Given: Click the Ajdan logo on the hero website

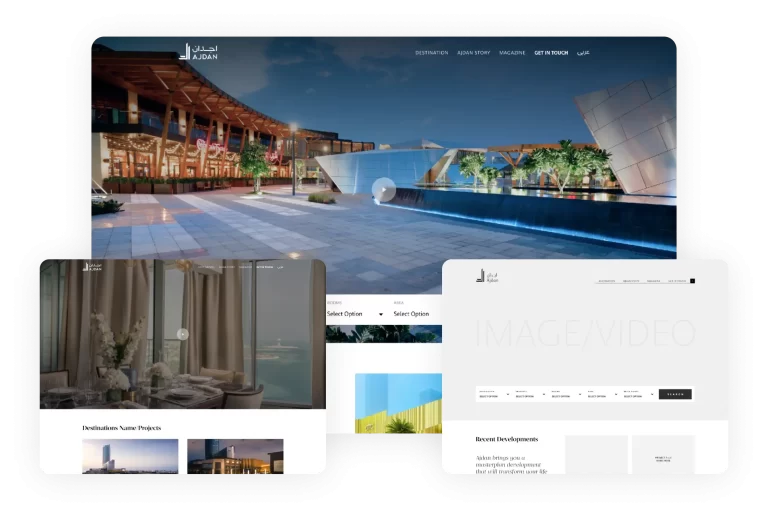Looking at the screenshot, I should point(198,52).
